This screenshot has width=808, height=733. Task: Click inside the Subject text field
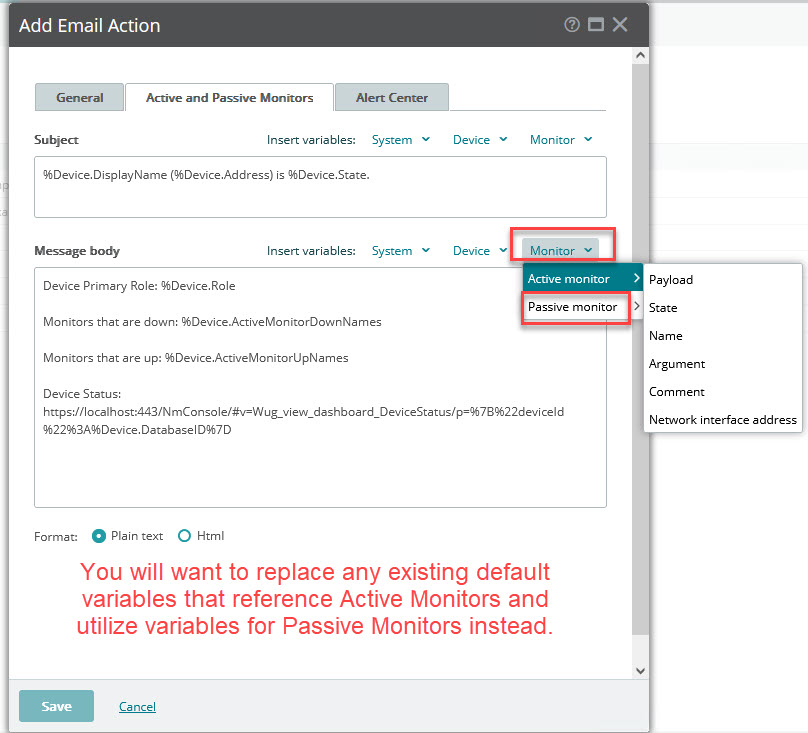click(320, 185)
